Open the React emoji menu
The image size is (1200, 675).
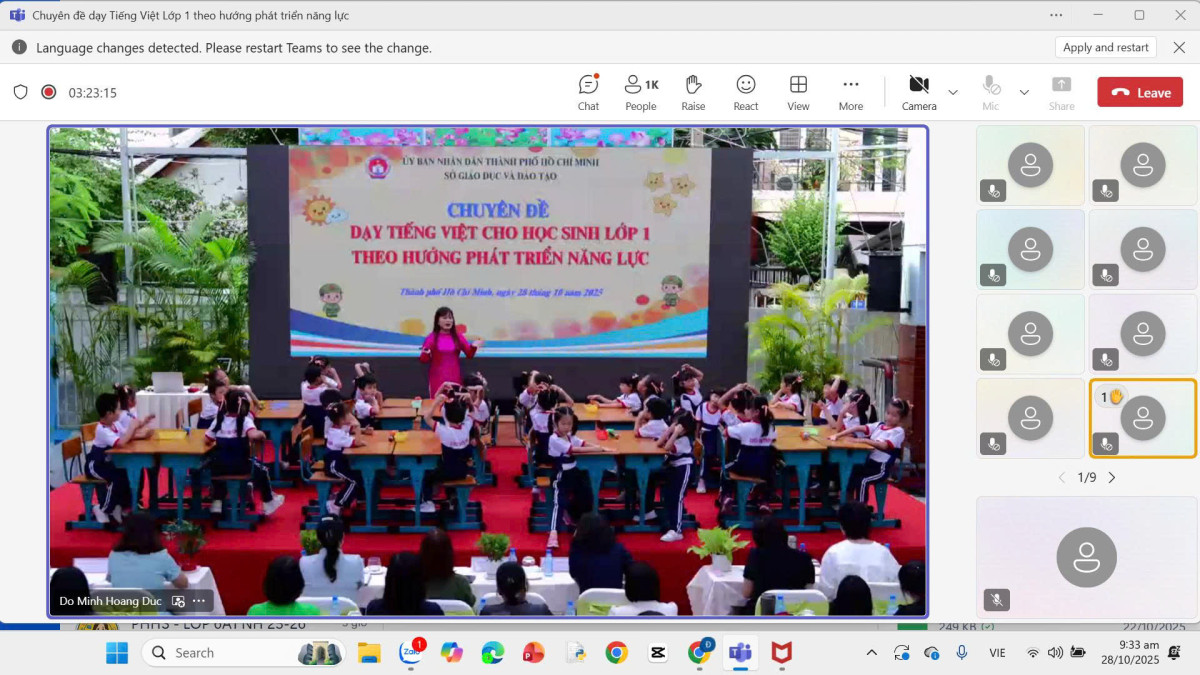(746, 92)
